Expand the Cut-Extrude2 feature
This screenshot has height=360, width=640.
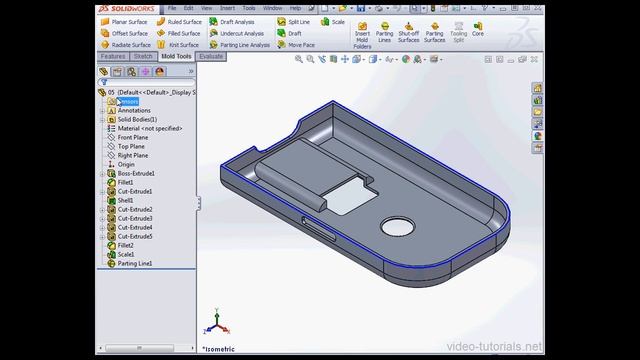pyautogui.click(x=102, y=209)
